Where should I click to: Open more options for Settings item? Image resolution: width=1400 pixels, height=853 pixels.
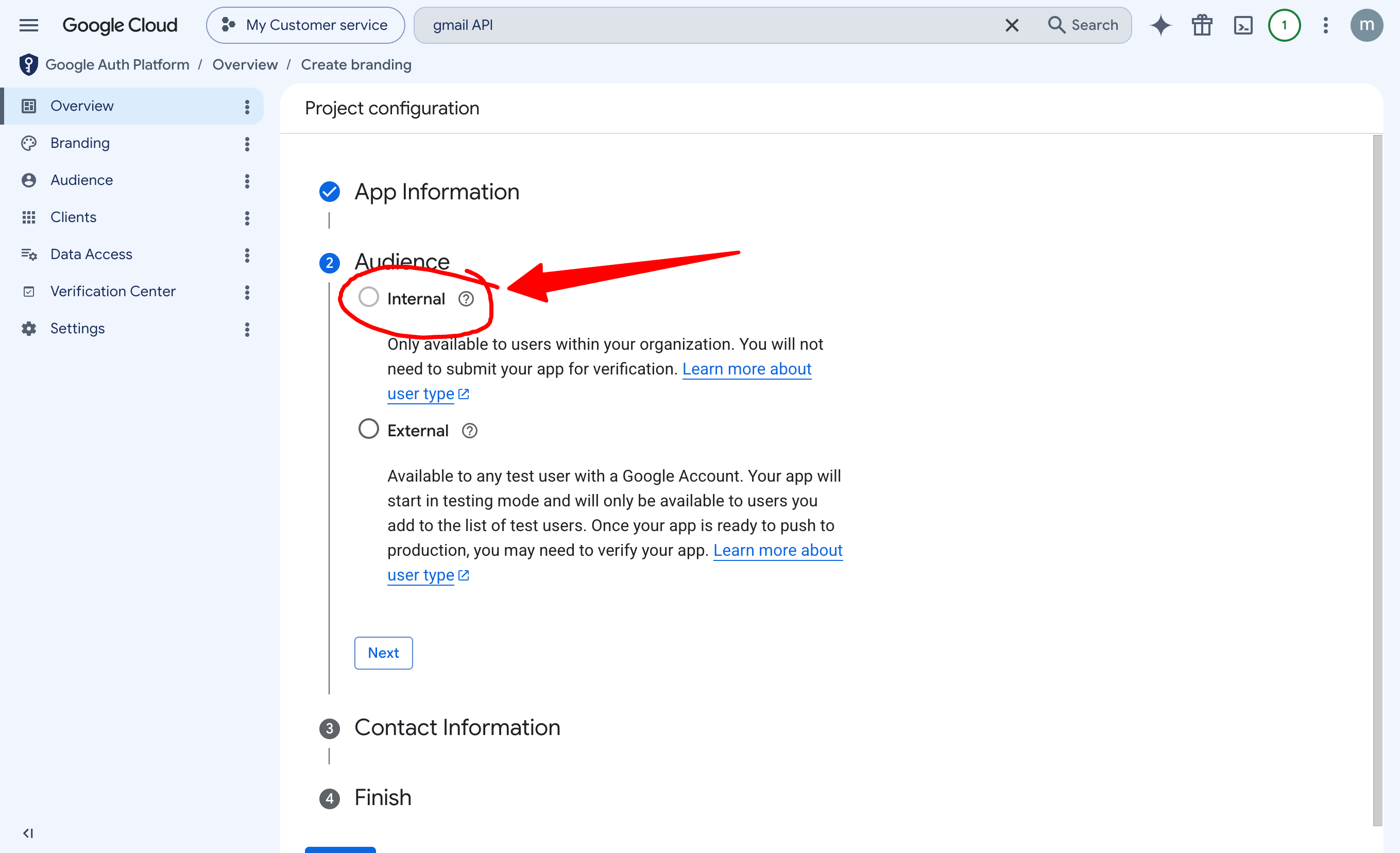pos(247,329)
